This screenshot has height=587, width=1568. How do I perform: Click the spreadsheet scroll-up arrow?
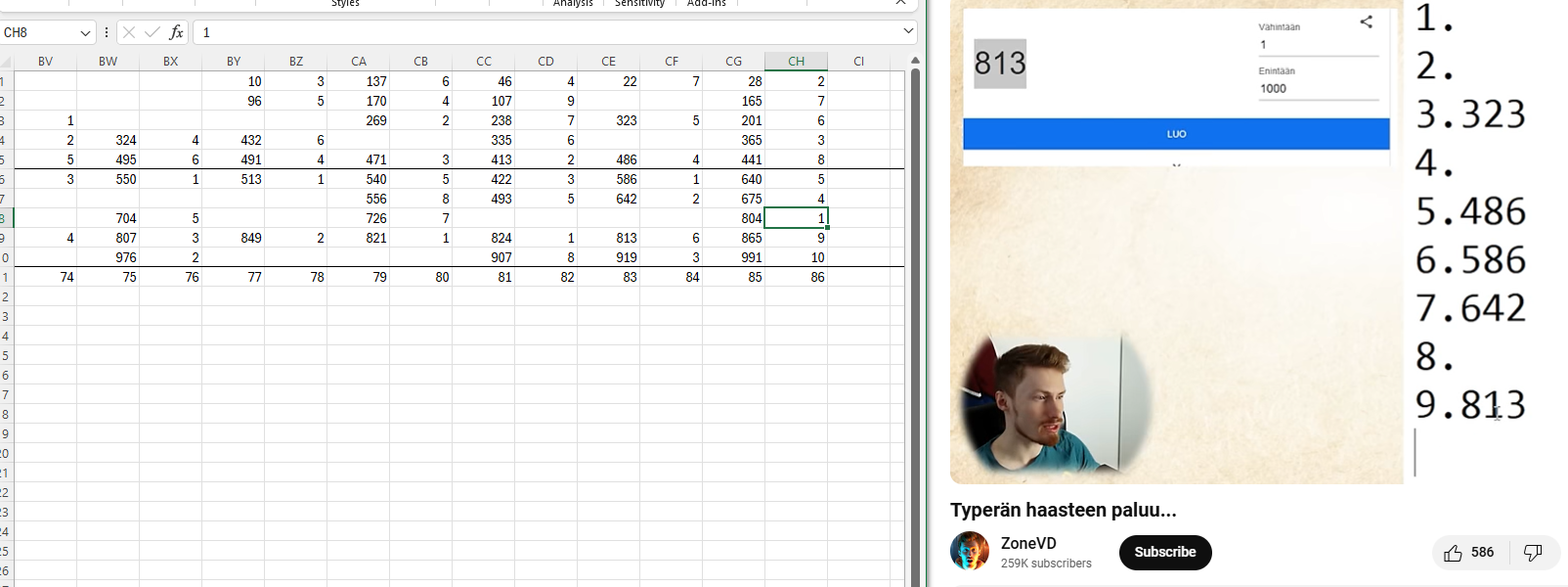pyautogui.click(x=915, y=61)
